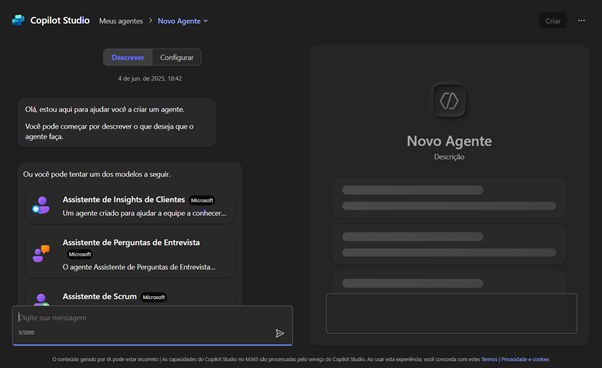Select Assistente de Perguntas de Entrevista template
This screenshot has width=602, height=368.
[130, 254]
